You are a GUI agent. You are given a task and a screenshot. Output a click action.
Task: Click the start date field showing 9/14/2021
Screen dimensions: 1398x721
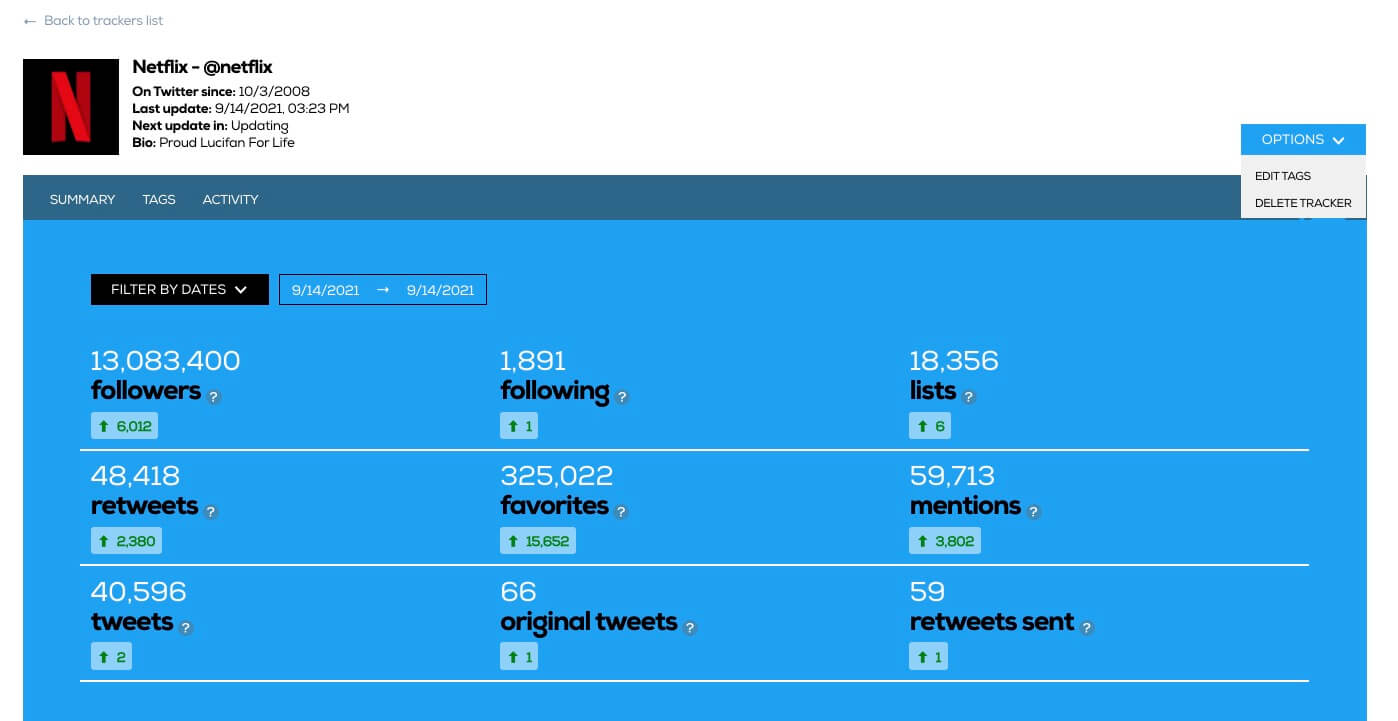325,290
